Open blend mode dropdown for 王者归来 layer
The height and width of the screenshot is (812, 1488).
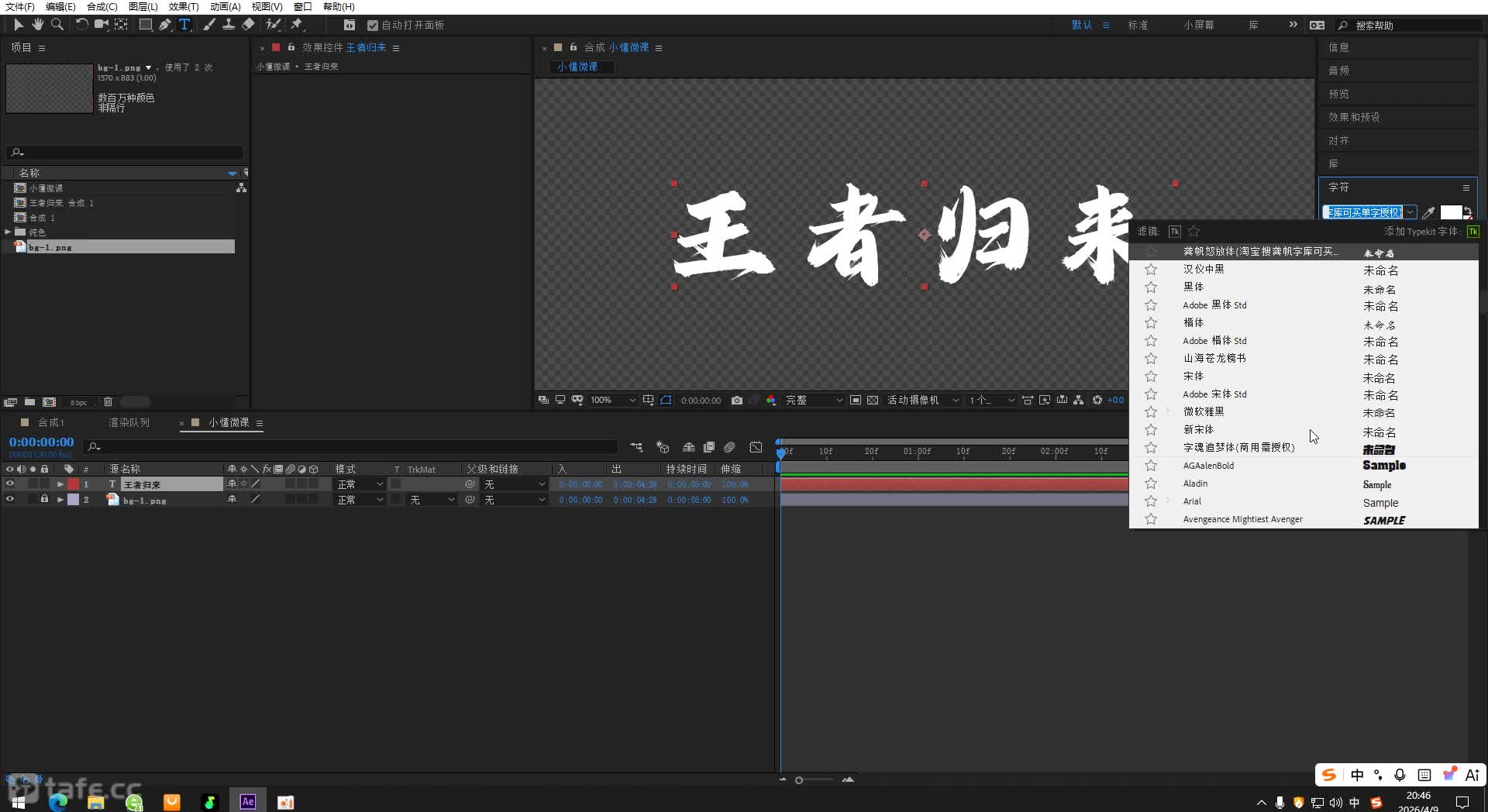click(x=360, y=484)
